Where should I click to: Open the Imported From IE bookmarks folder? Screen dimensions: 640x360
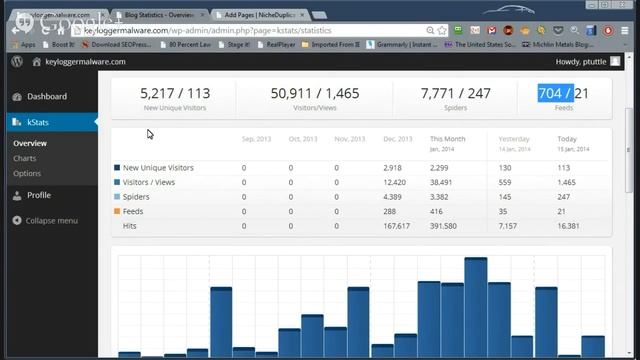coord(331,44)
